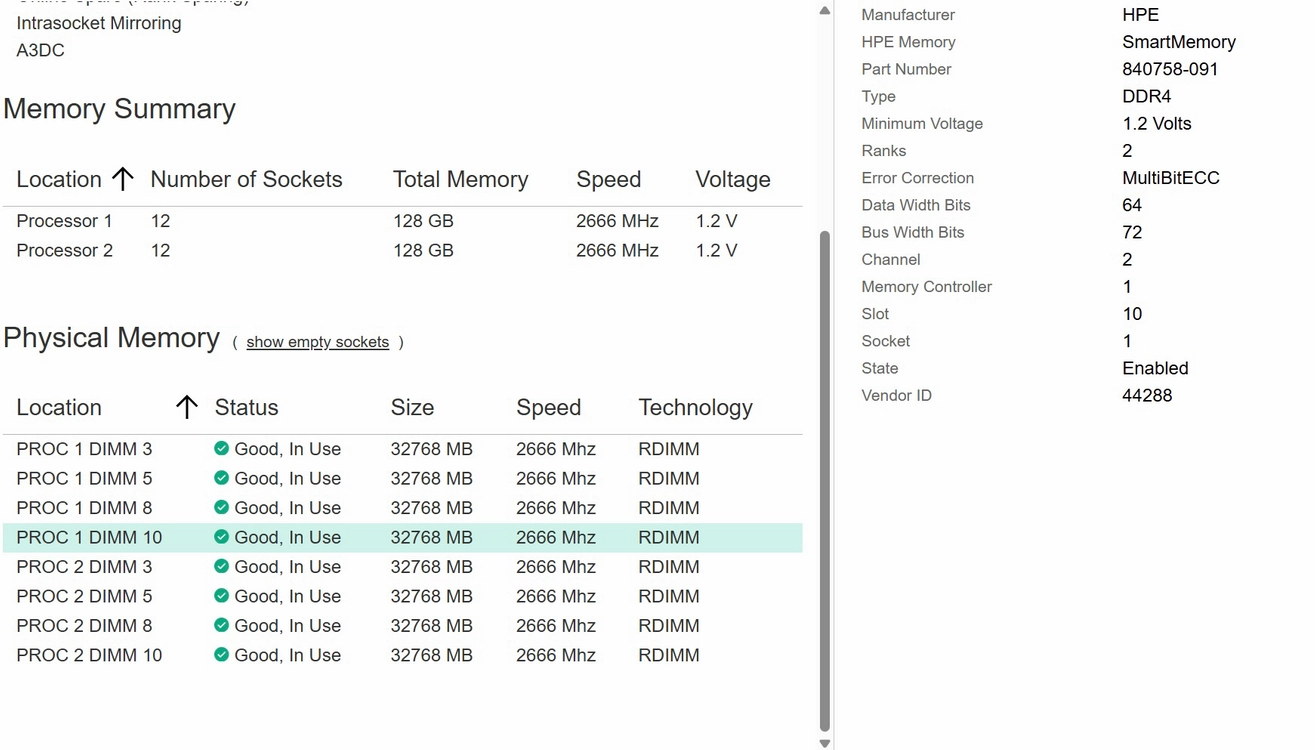Sort physical memory by Size header
The image size is (1315, 750).
[412, 407]
